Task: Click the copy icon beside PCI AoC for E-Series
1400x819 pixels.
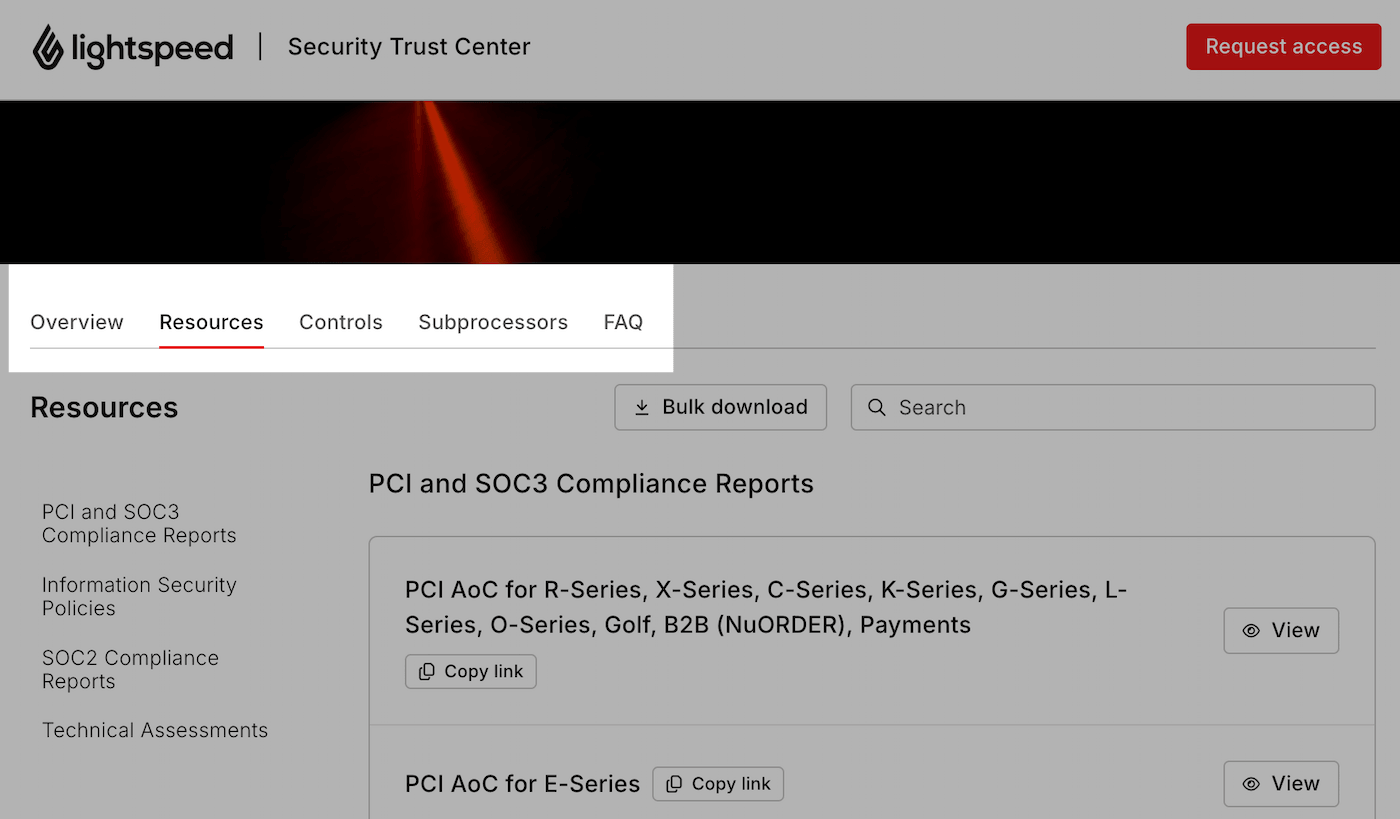Action: pos(674,784)
